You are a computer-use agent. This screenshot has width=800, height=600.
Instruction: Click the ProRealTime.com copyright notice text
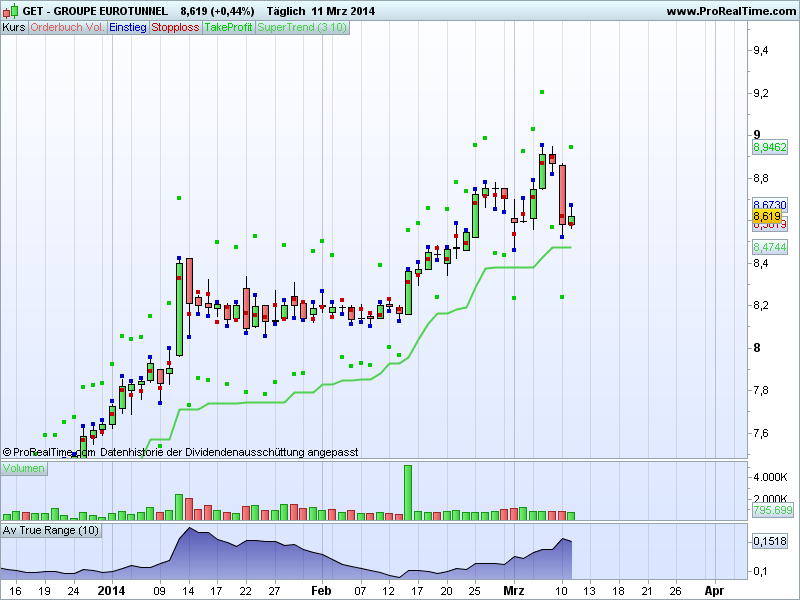coord(181,453)
